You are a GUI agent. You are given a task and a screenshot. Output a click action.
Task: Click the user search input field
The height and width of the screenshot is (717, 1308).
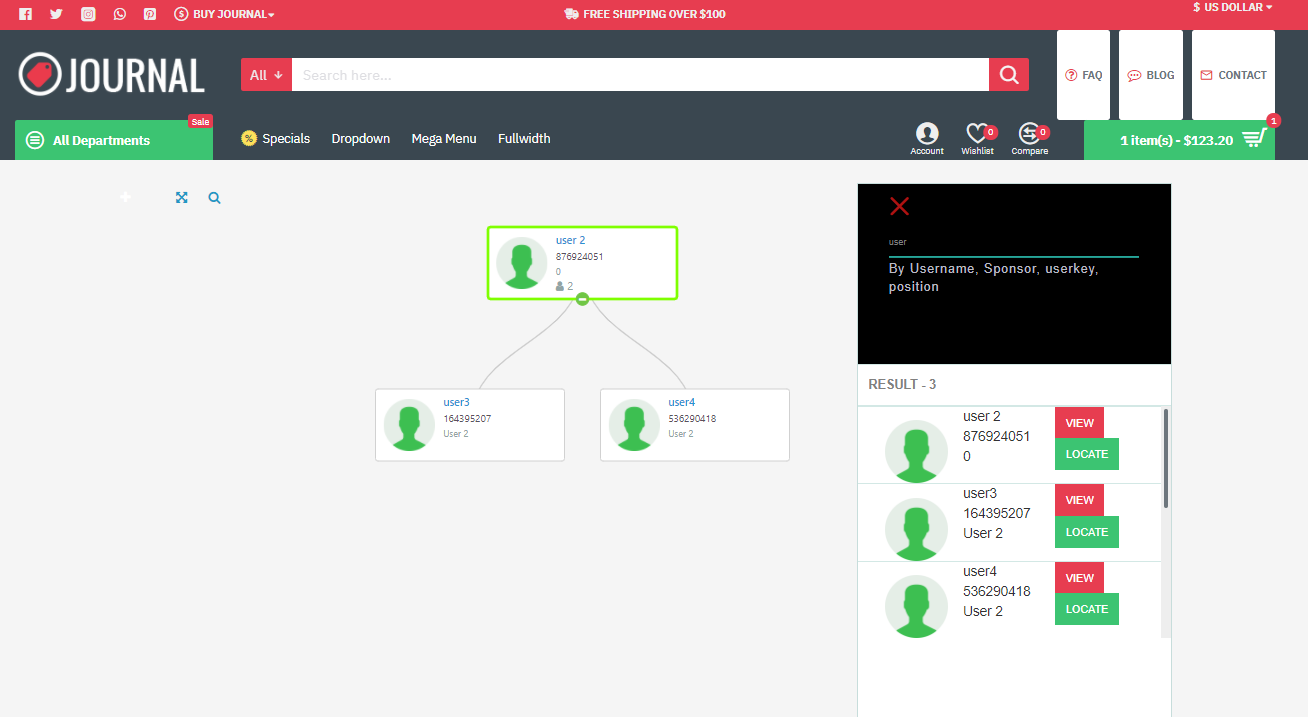(1013, 243)
